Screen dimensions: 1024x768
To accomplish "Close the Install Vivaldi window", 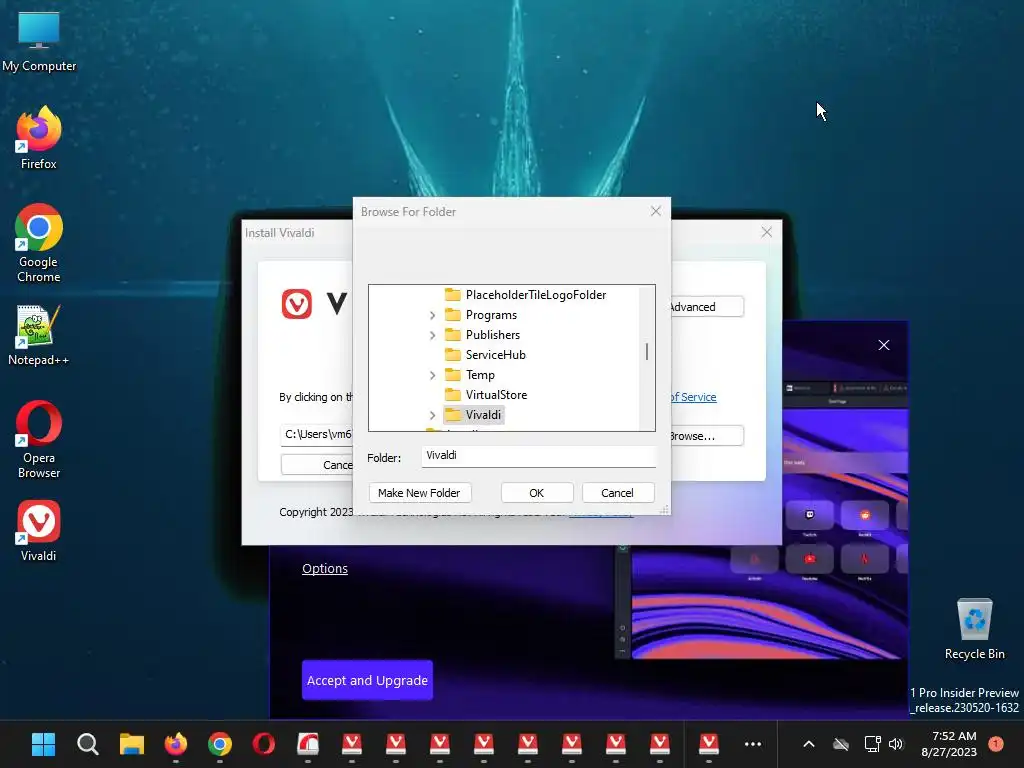I will (x=767, y=232).
